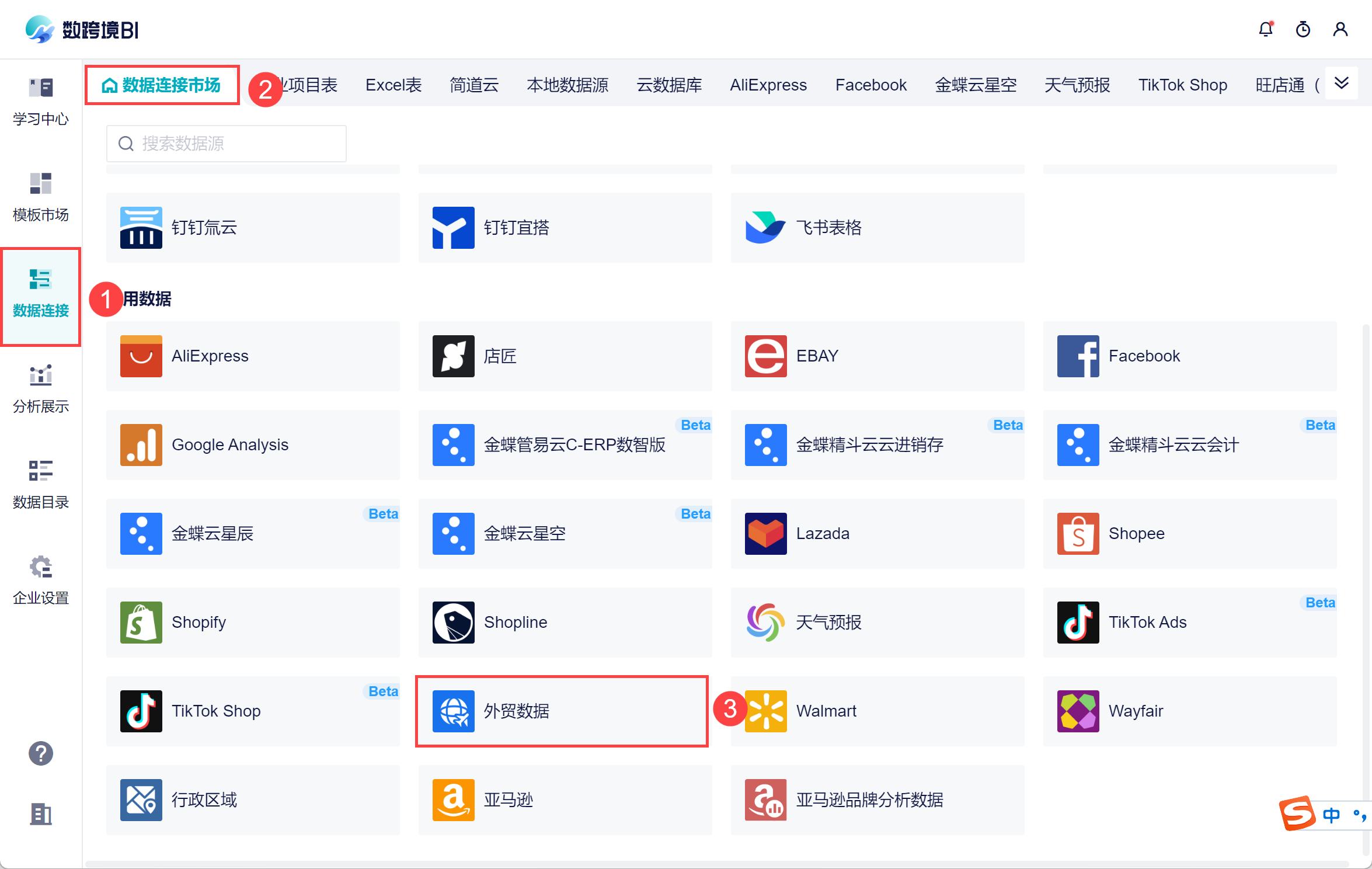Toggle Sogou input method 中 language indicator
Viewport: 1372px width, 869px height.
tap(1332, 815)
